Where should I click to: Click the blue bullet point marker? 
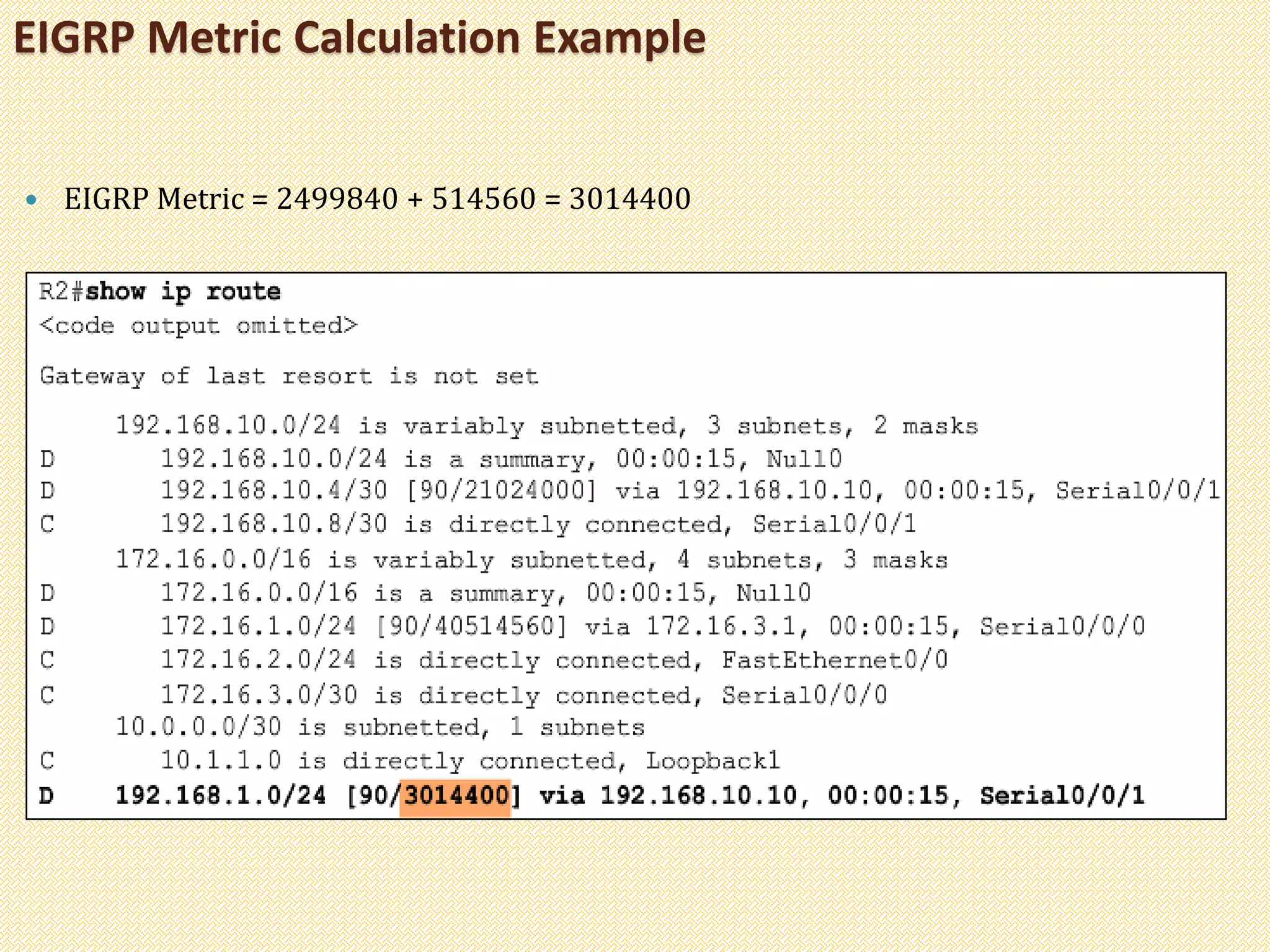click(x=32, y=200)
